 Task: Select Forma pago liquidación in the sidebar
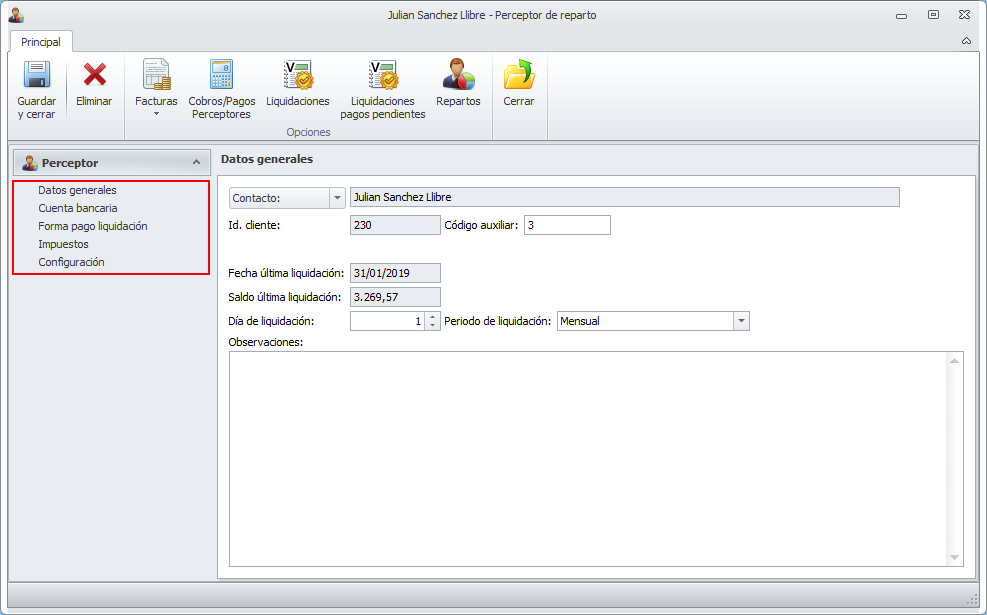point(93,226)
